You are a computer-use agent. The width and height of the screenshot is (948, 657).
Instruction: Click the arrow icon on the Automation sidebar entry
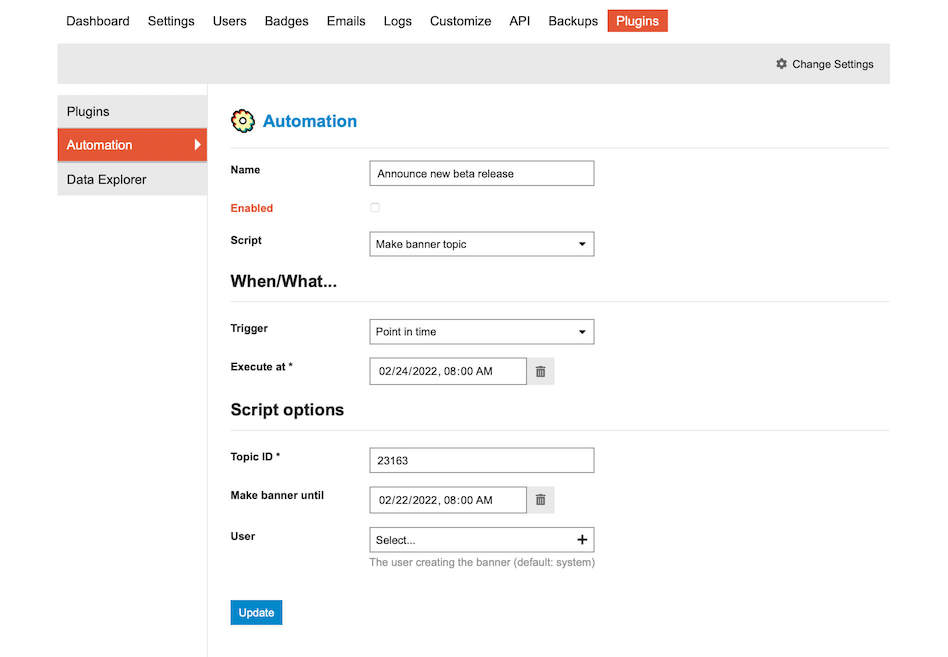[196, 144]
